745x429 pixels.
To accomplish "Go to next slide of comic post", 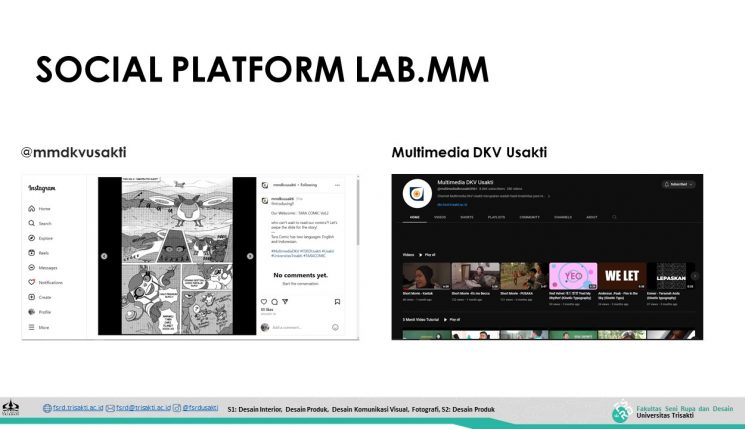I will click(250, 256).
